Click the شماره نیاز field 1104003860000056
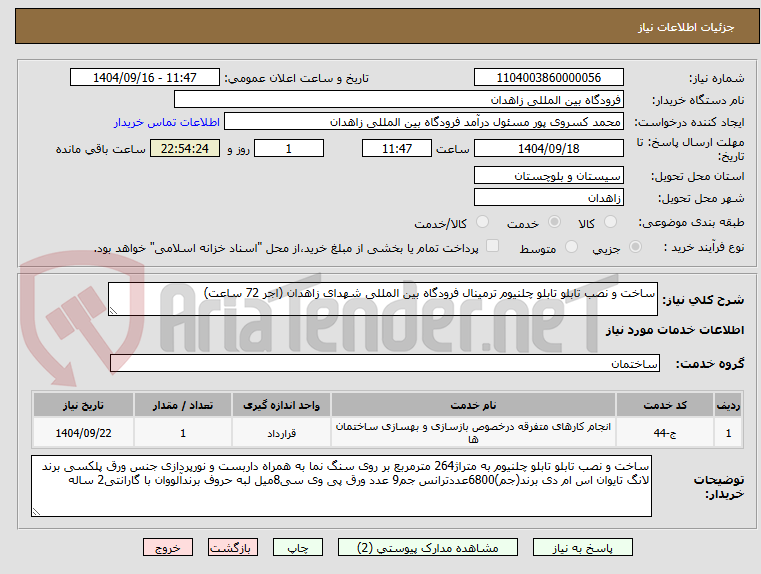This screenshot has width=761, height=574. coord(548,78)
